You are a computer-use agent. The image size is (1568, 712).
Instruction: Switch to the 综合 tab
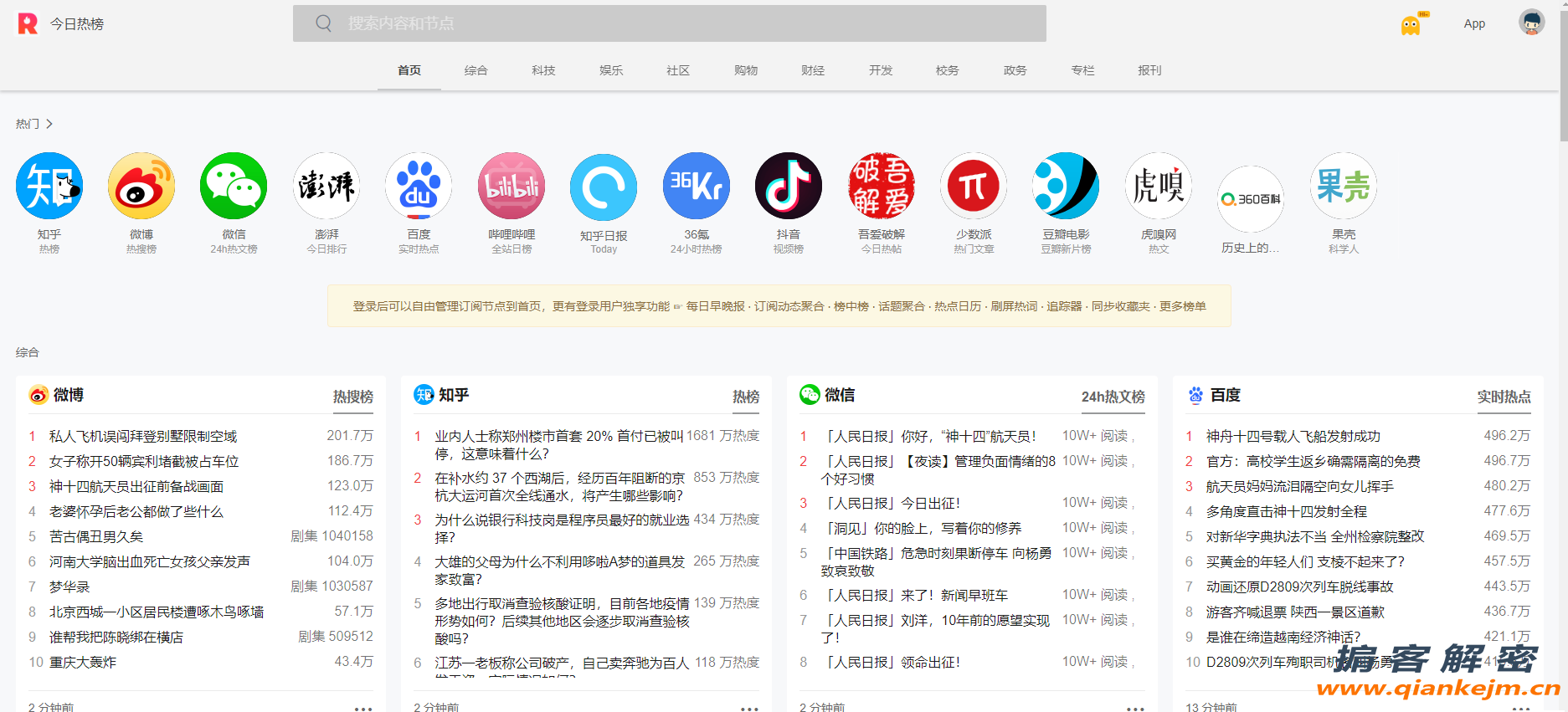(x=476, y=70)
